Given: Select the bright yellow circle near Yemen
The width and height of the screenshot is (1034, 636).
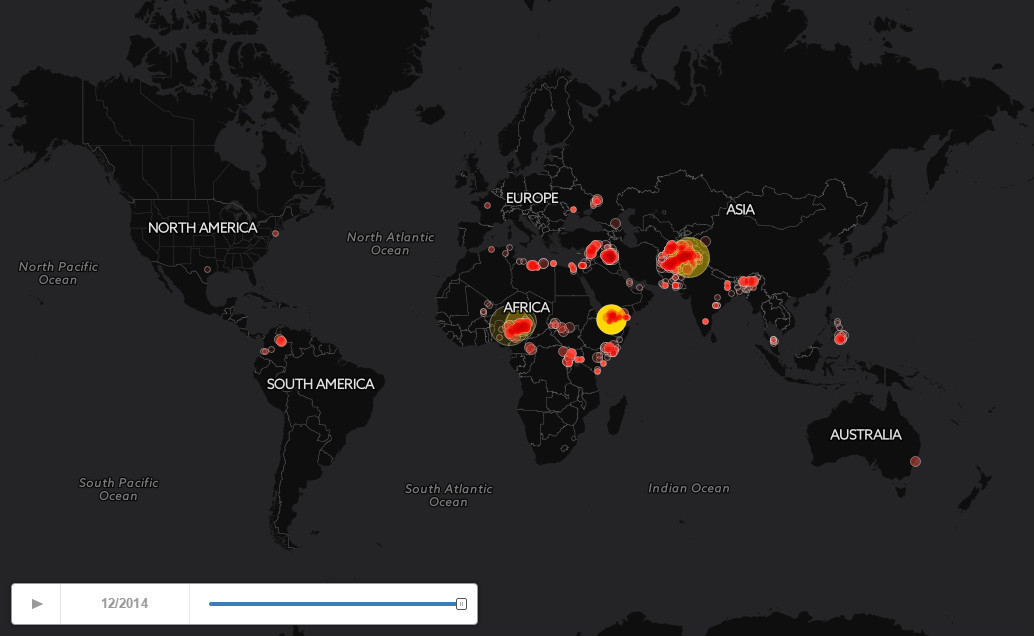Looking at the screenshot, I should 611,319.
